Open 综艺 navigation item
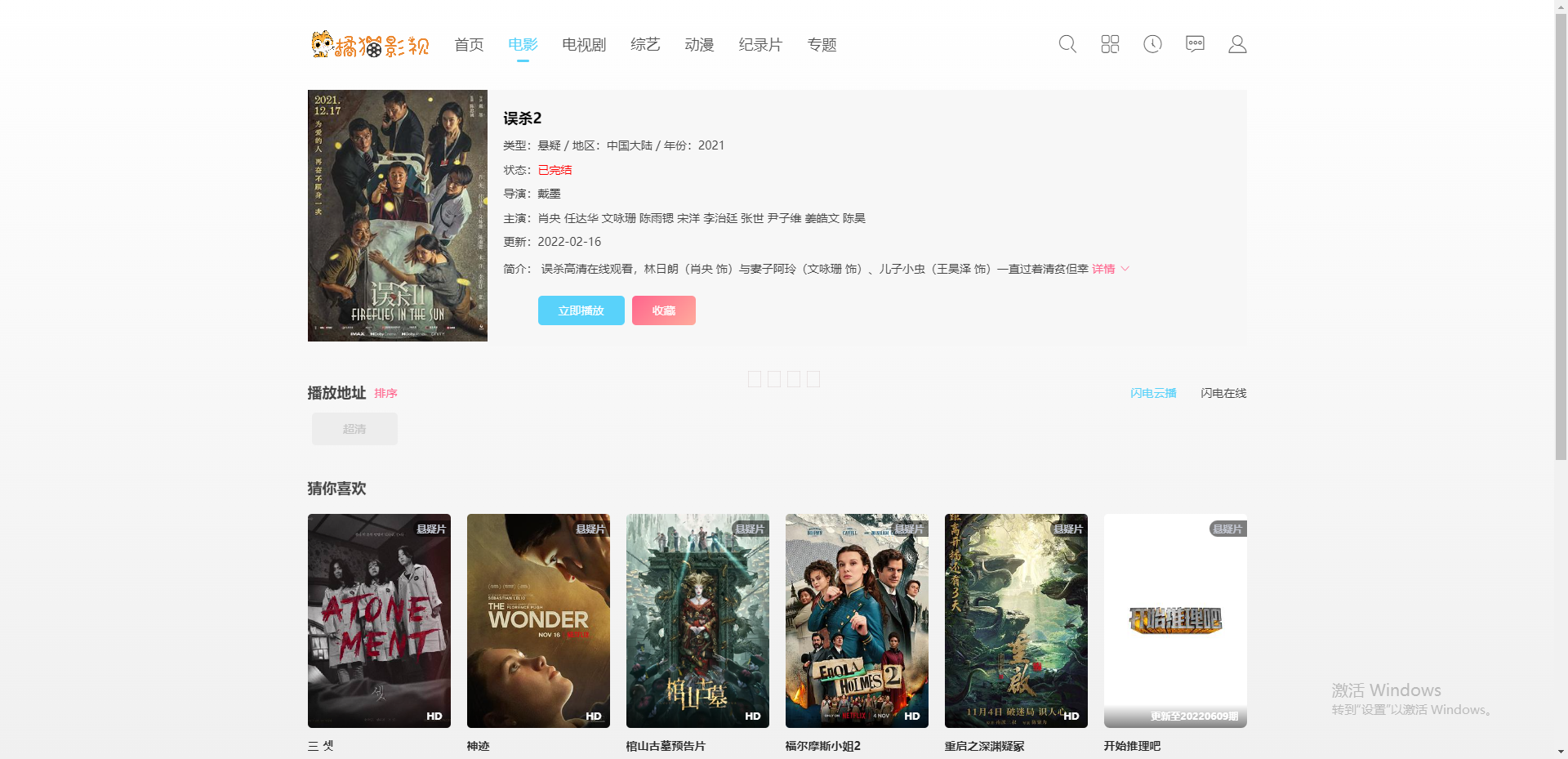This screenshot has height=759, width=1568. 645,45
